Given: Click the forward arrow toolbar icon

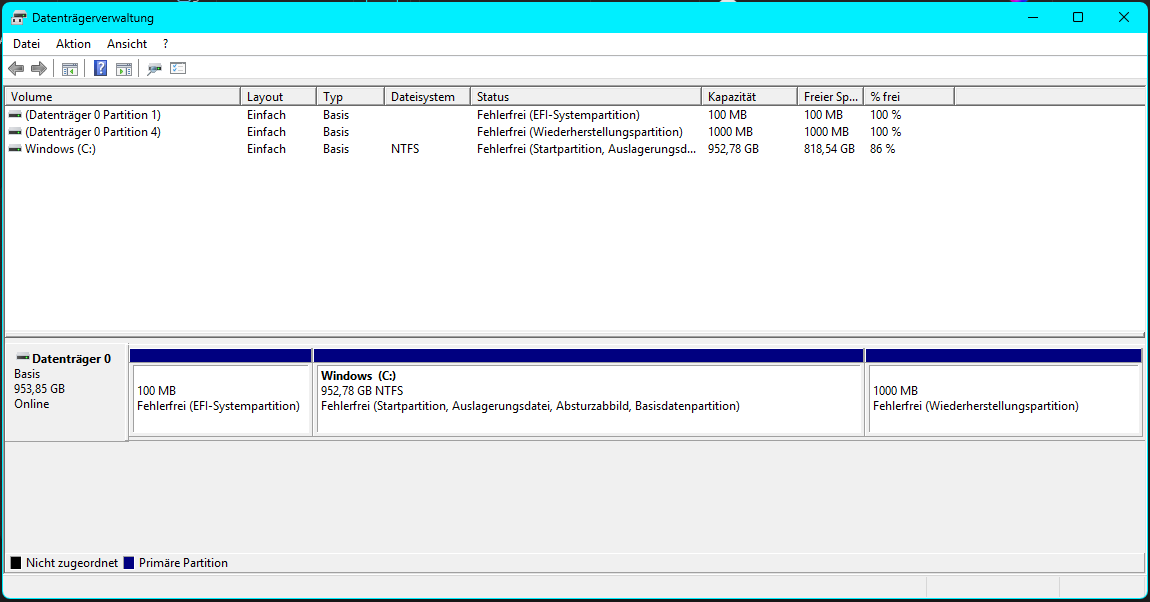Looking at the screenshot, I should (39, 68).
